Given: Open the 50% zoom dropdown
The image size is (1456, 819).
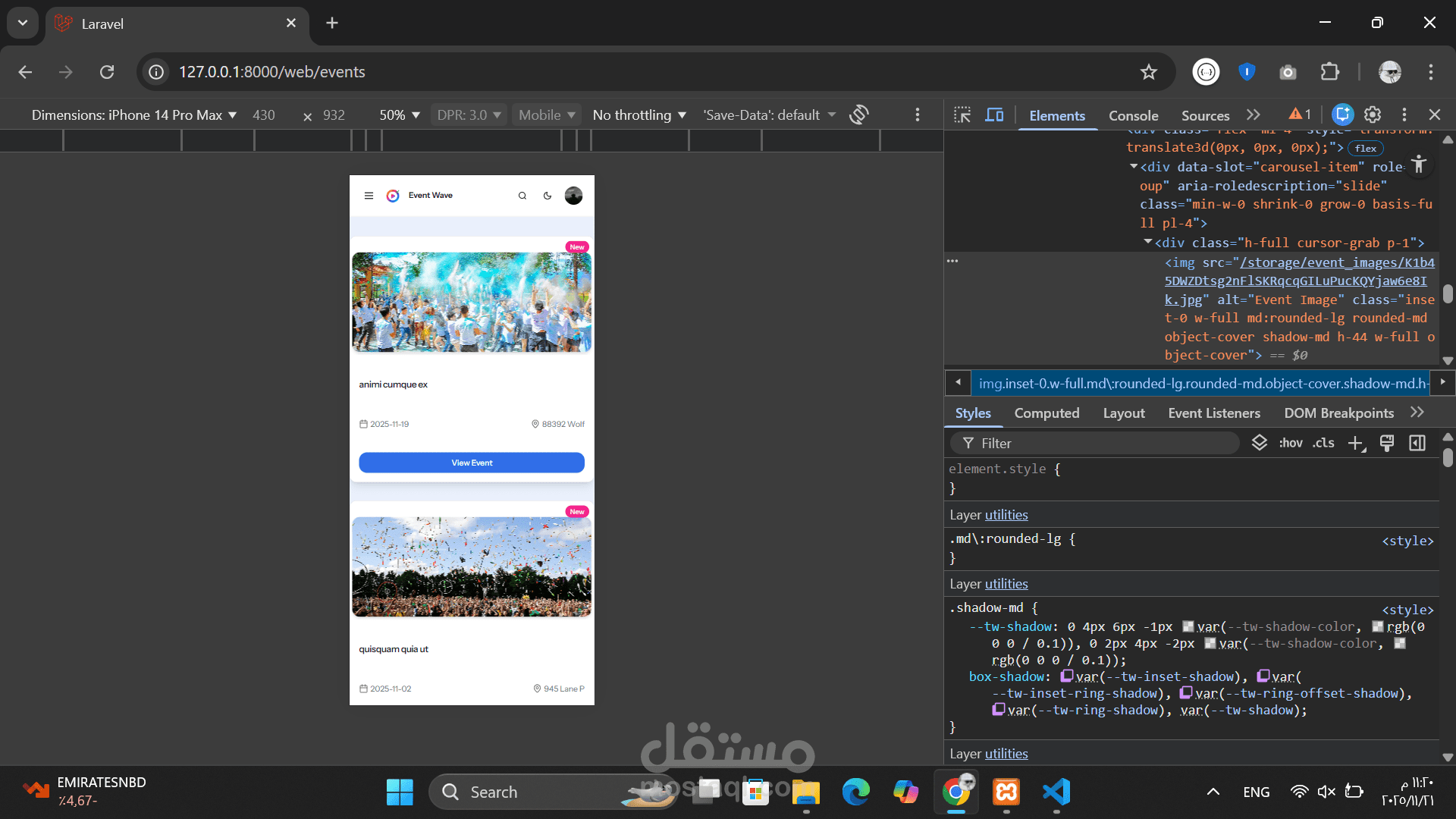Looking at the screenshot, I should pyautogui.click(x=399, y=115).
